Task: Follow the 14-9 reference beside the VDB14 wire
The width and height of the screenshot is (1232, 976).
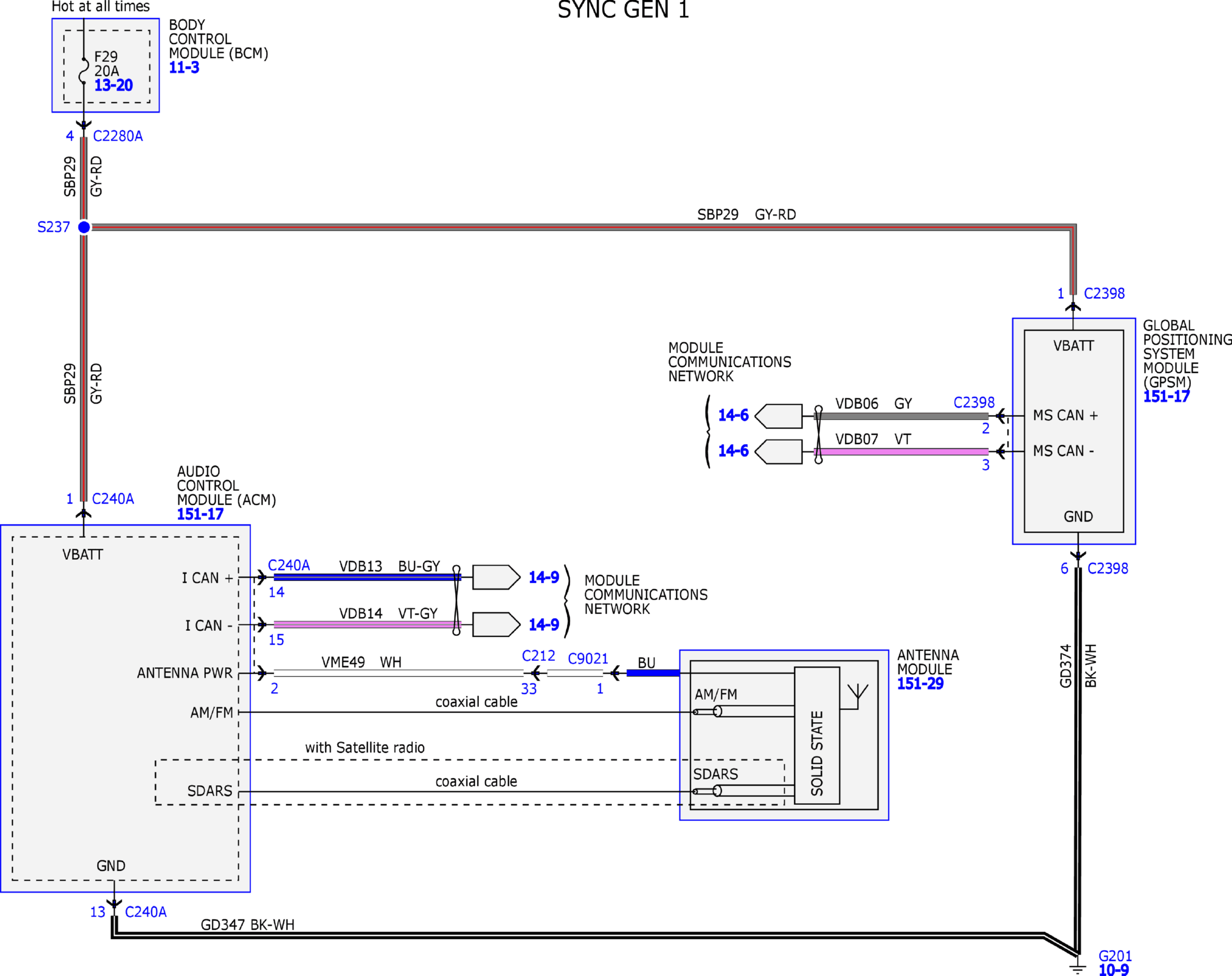Action: click(544, 624)
